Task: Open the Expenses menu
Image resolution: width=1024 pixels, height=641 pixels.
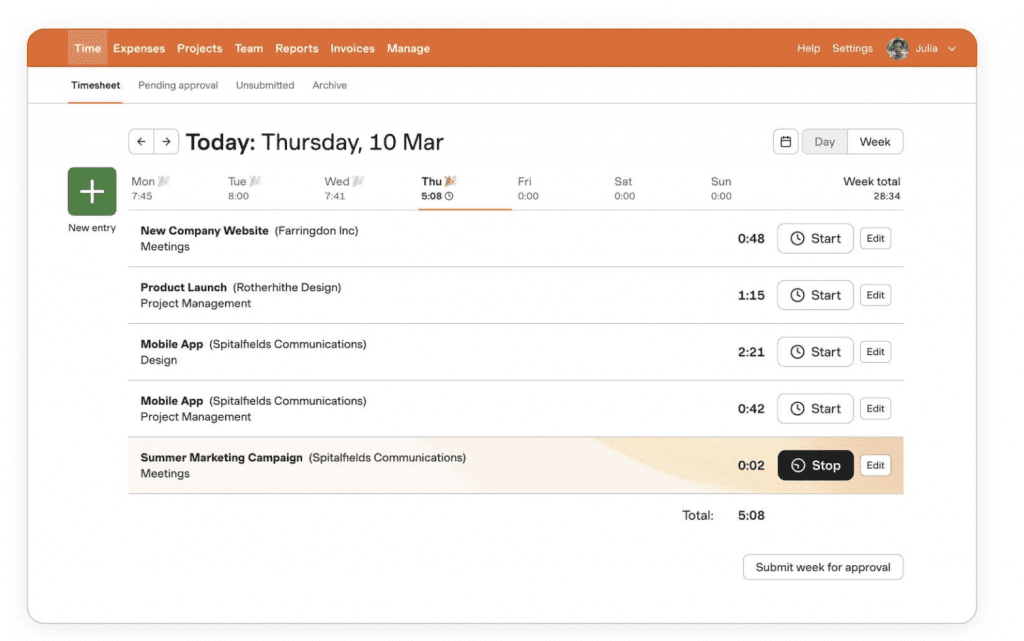Action: [x=139, y=49]
